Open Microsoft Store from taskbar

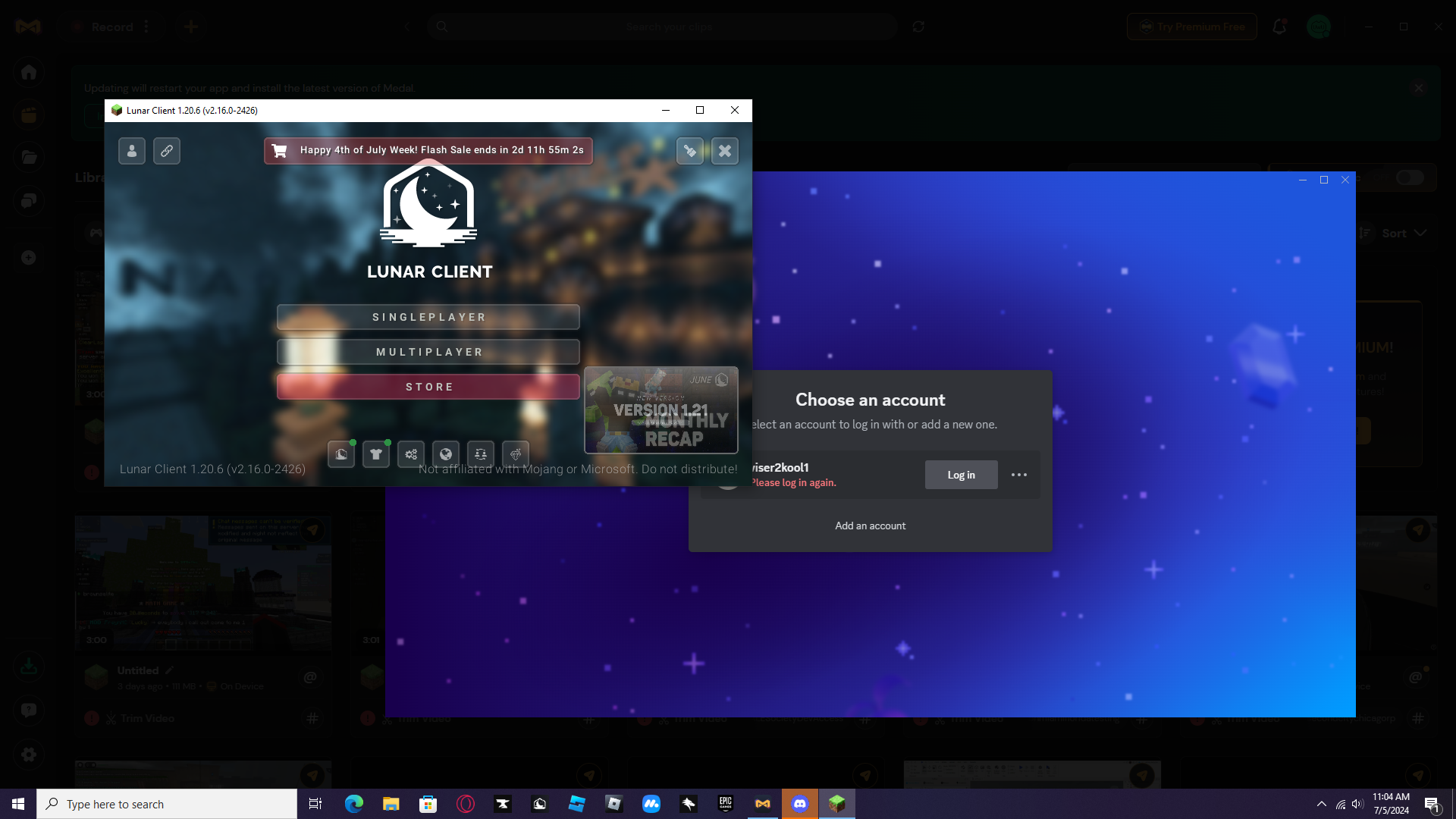tap(428, 804)
